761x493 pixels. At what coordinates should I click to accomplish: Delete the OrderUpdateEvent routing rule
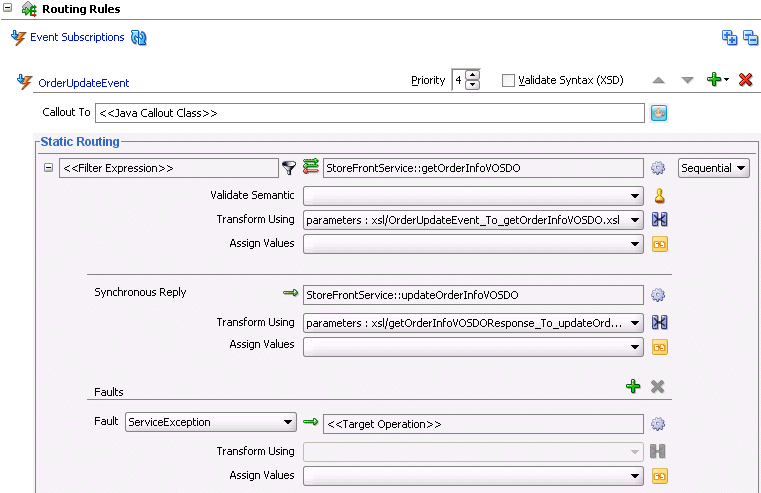coord(745,80)
